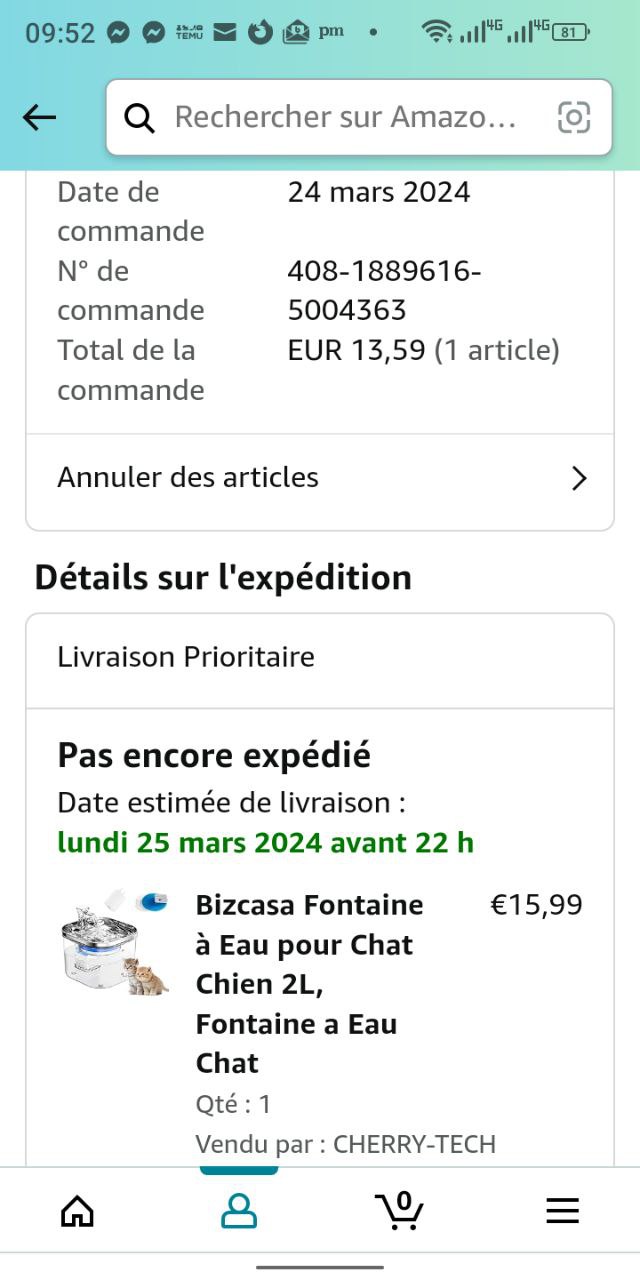Open the camera lens scanner
Screen dimensions: 640x1280
coord(574,118)
